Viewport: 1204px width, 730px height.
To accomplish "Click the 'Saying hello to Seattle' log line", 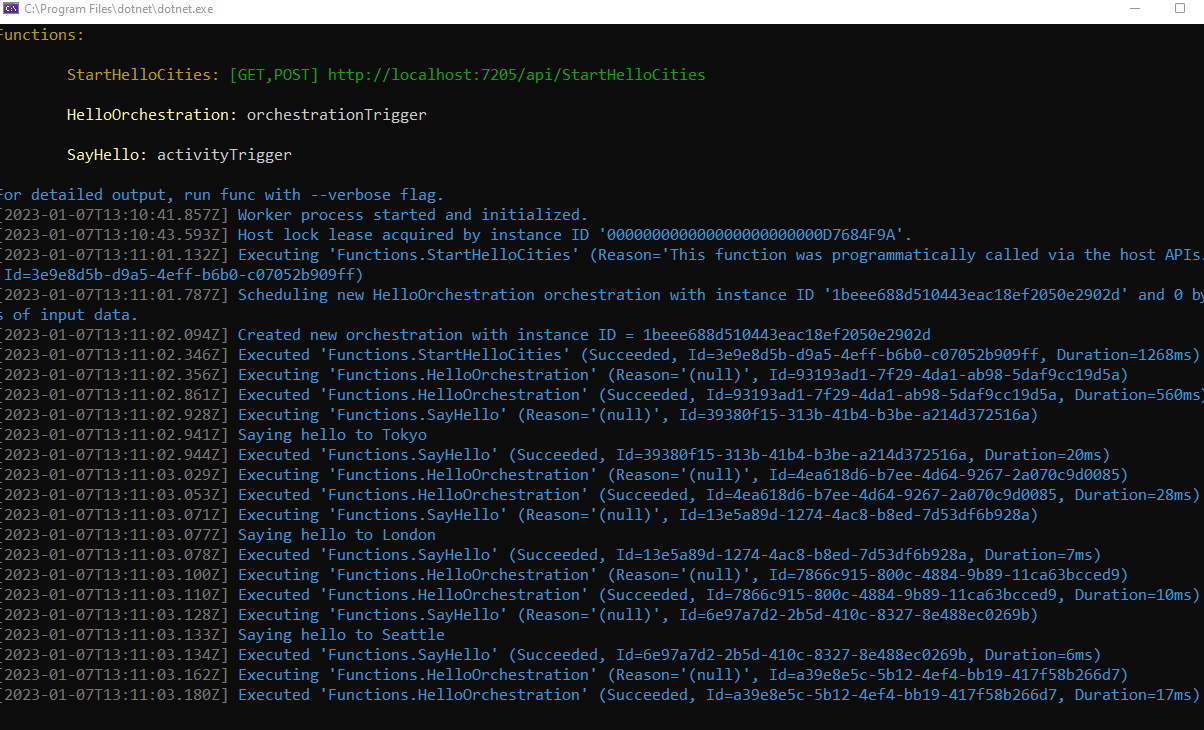I will [341, 635].
